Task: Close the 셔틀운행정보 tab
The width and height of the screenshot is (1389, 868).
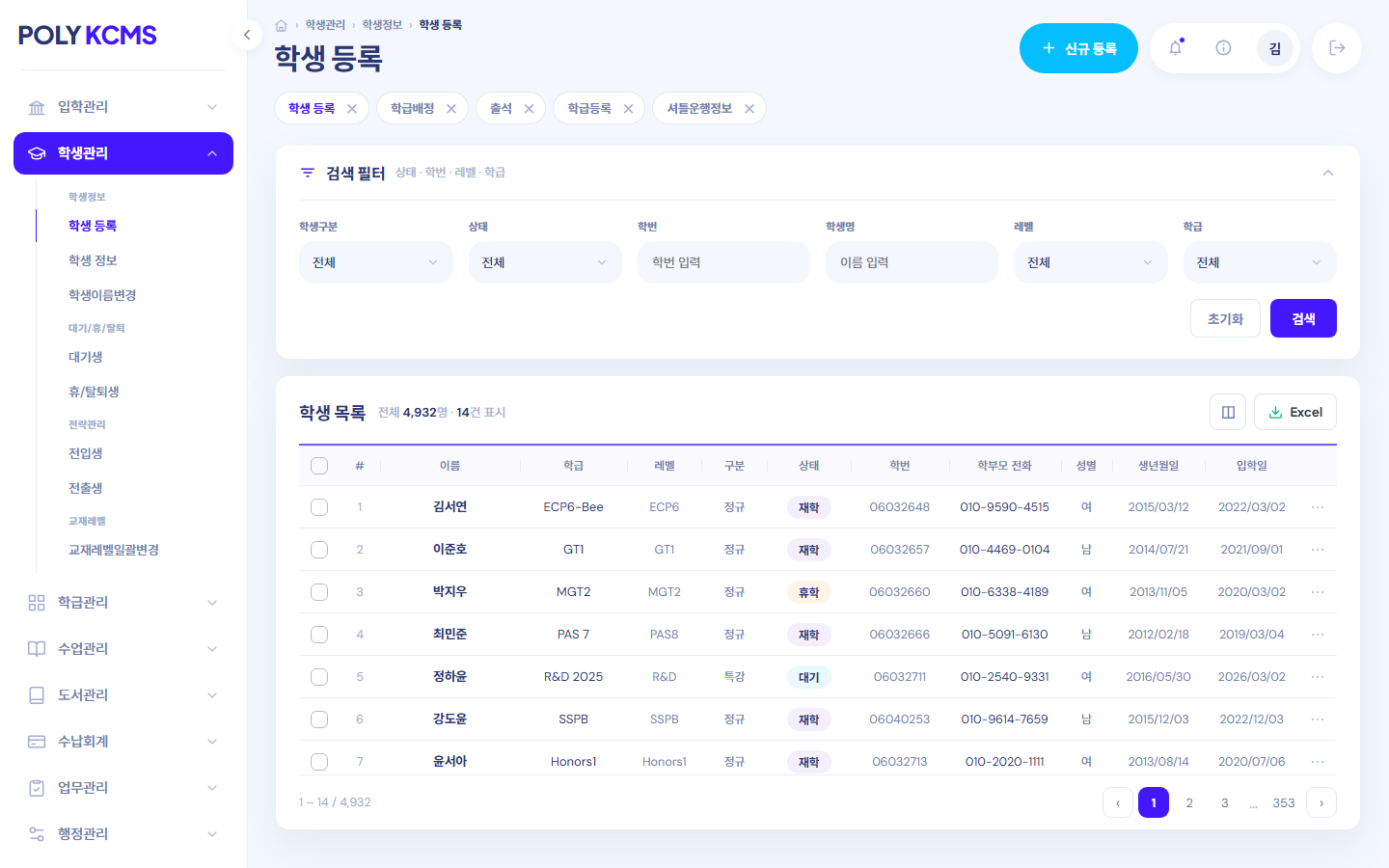Action: click(x=749, y=109)
